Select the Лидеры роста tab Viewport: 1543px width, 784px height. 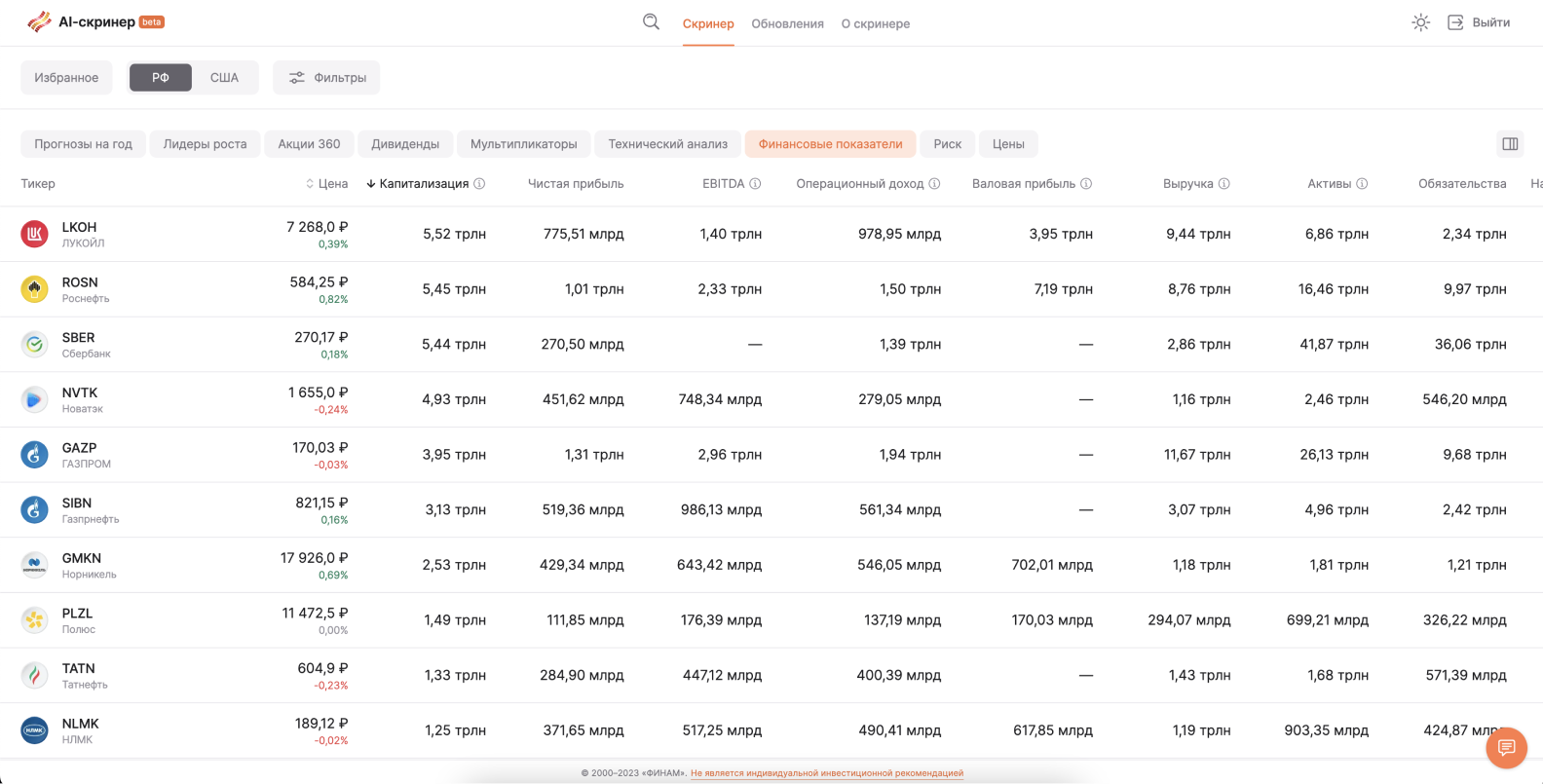tap(205, 144)
